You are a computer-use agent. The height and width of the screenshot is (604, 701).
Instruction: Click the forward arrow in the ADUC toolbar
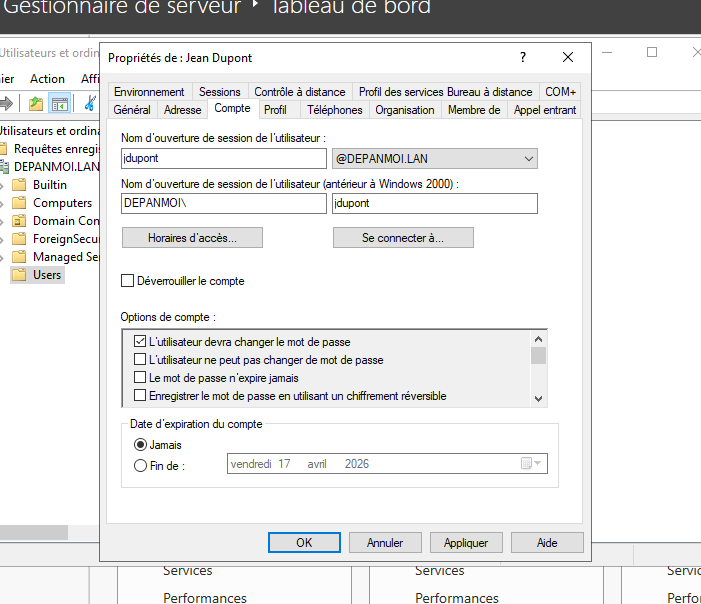click(x=6, y=104)
